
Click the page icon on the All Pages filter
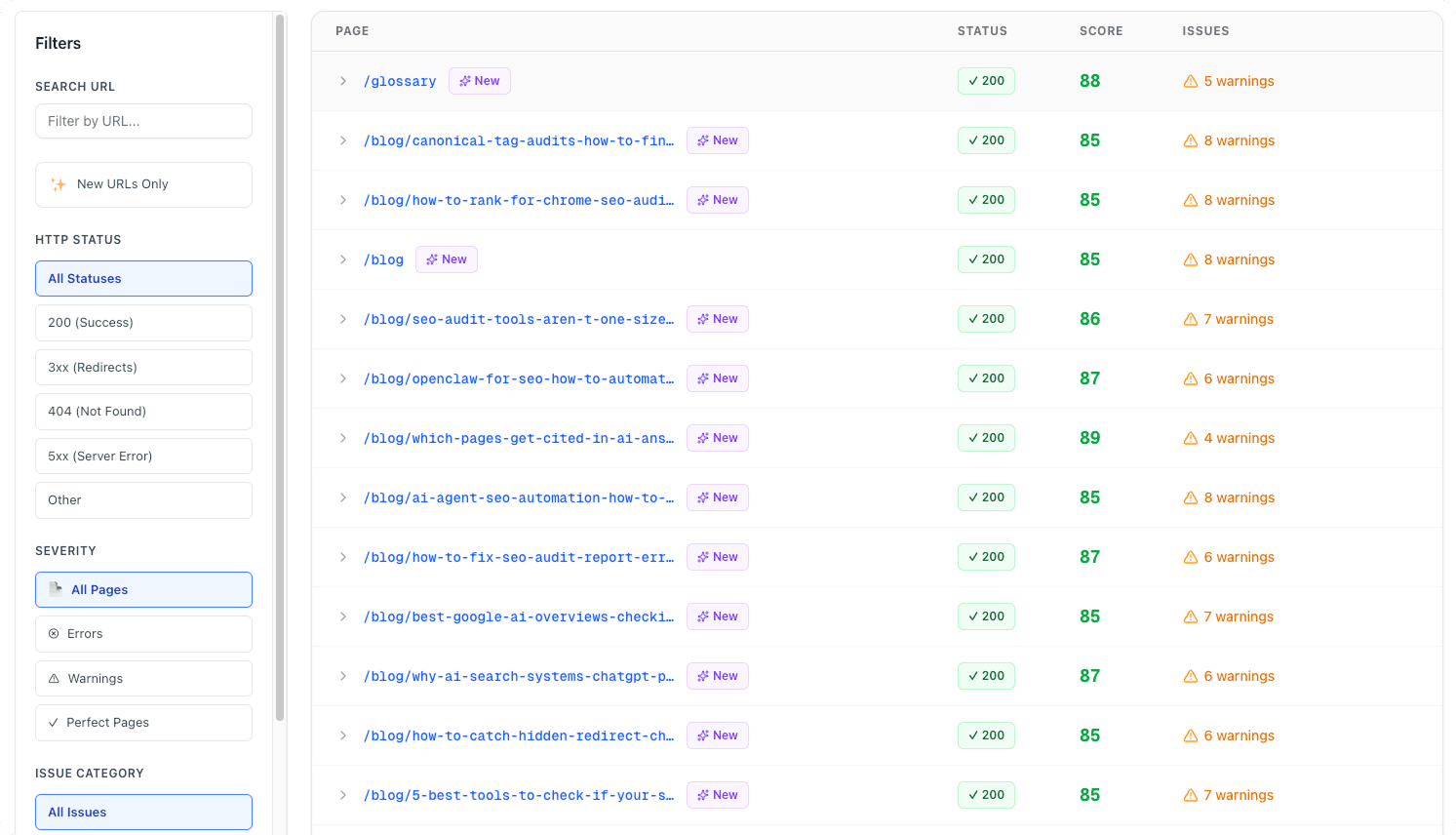point(56,589)
